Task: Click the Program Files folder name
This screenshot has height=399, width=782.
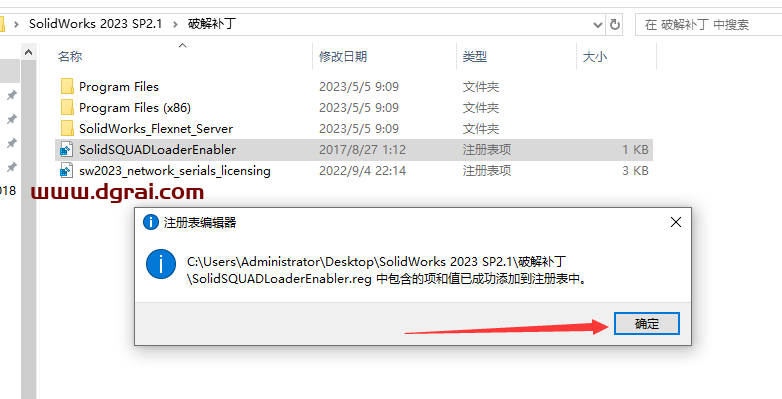Action: click(x=119, y=87)
